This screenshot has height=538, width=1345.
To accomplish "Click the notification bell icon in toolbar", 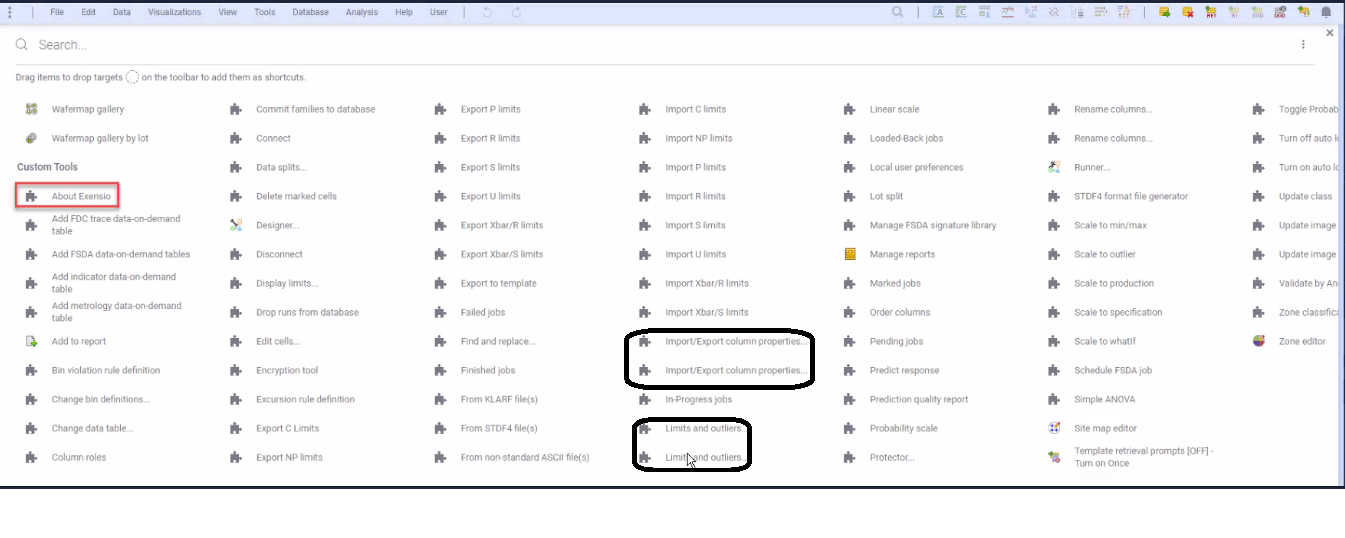I will click(1326, 12).
